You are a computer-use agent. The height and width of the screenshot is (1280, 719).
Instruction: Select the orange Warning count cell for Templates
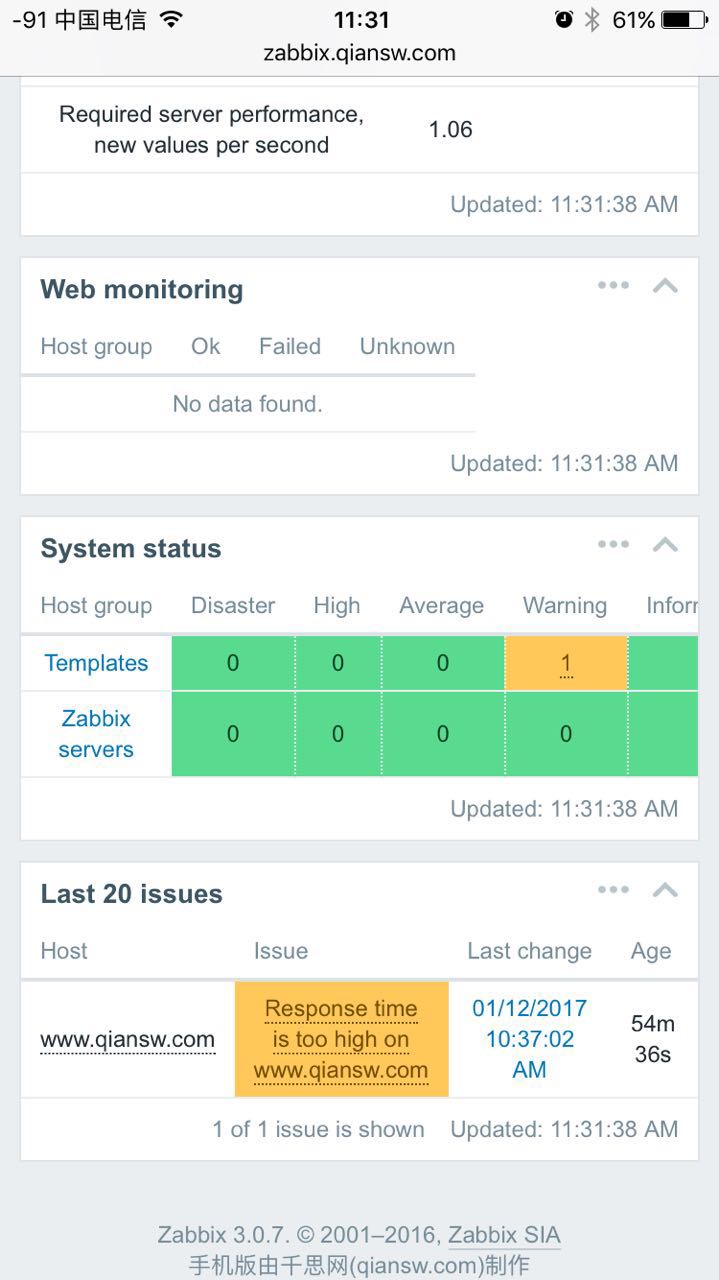[x=566, y=663]
